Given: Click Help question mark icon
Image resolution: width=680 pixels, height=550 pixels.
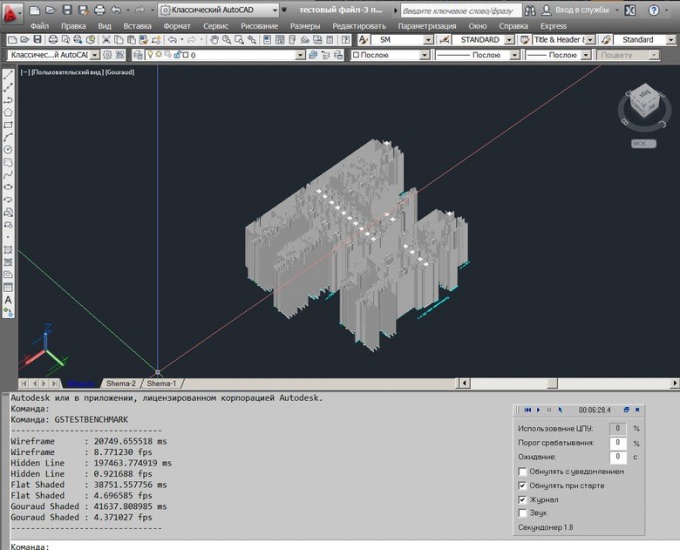Looking at the screenshot, I should click(654, 10).
